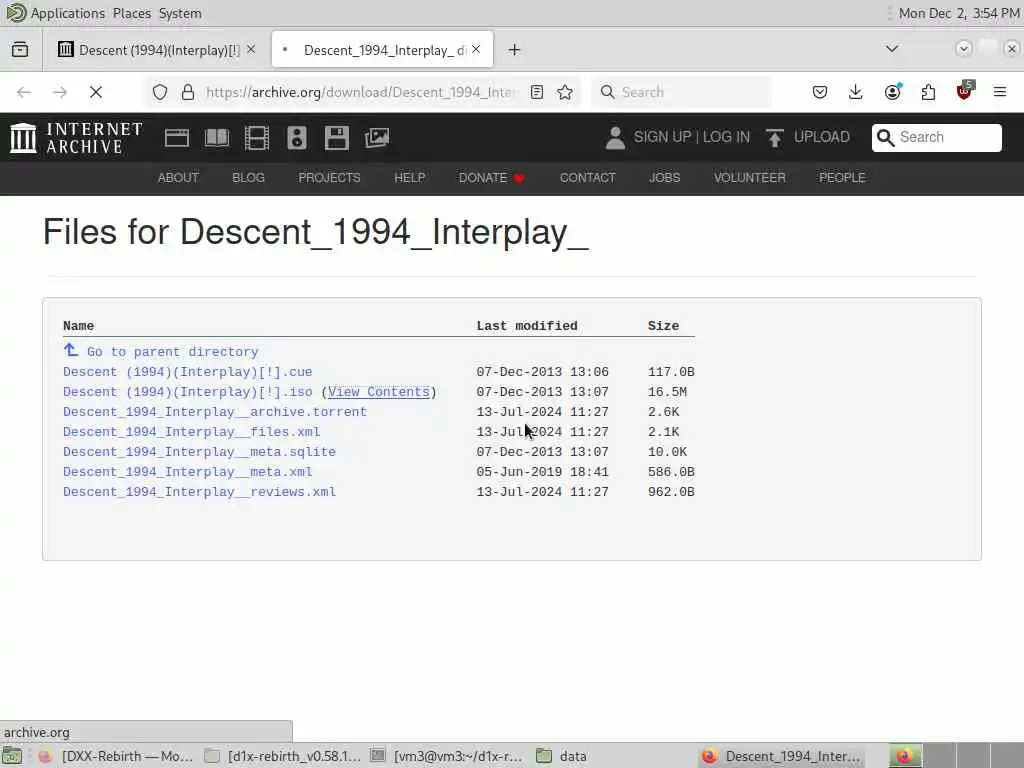Switch to vm3@vm3 terminal taskbar window

tap(447, 756)
